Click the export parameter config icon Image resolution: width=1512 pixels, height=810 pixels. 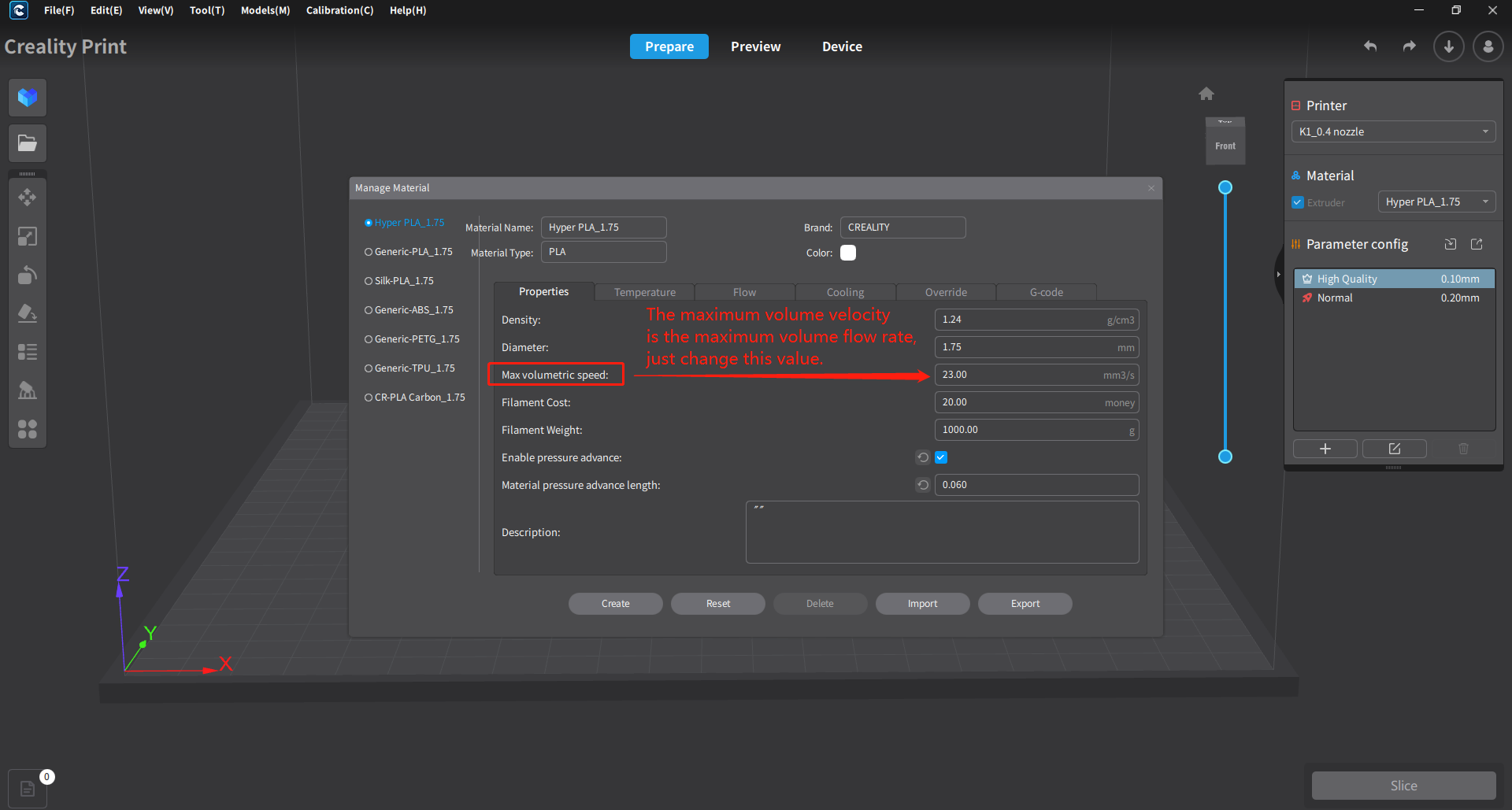point(1477,244)
